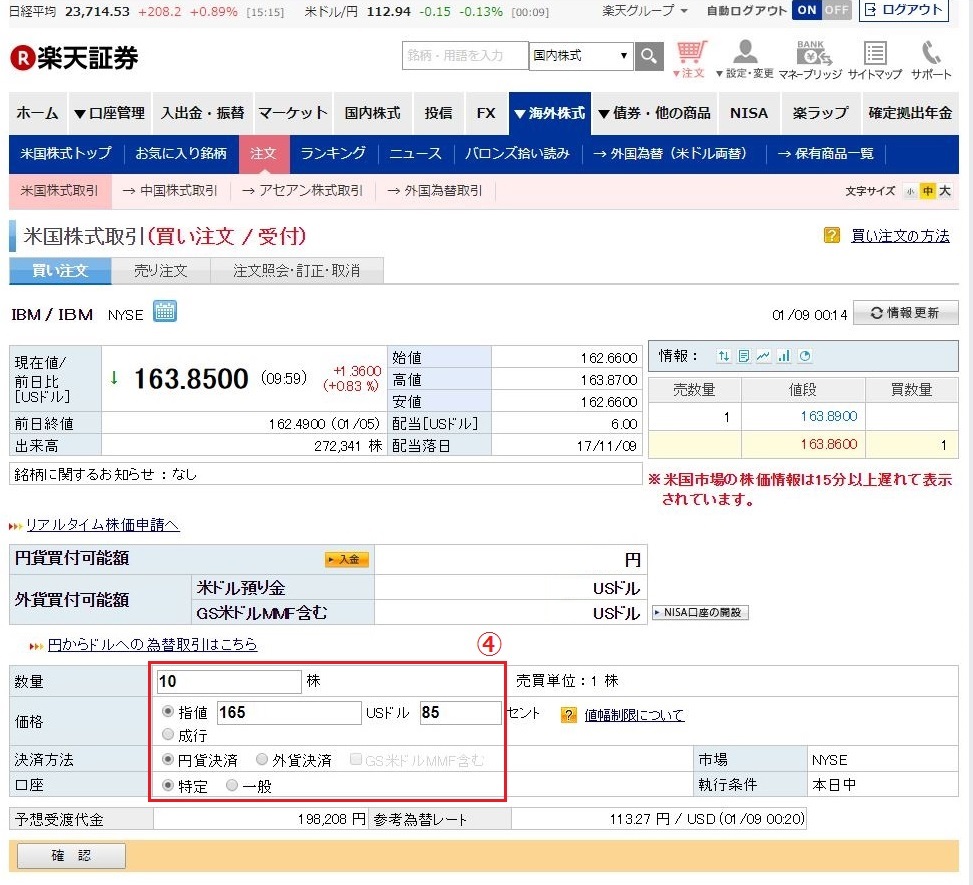Open リアルタイム株価申請へ link
Image resolution: width=973 pixels, height=885 pixels.
[102, 525]
